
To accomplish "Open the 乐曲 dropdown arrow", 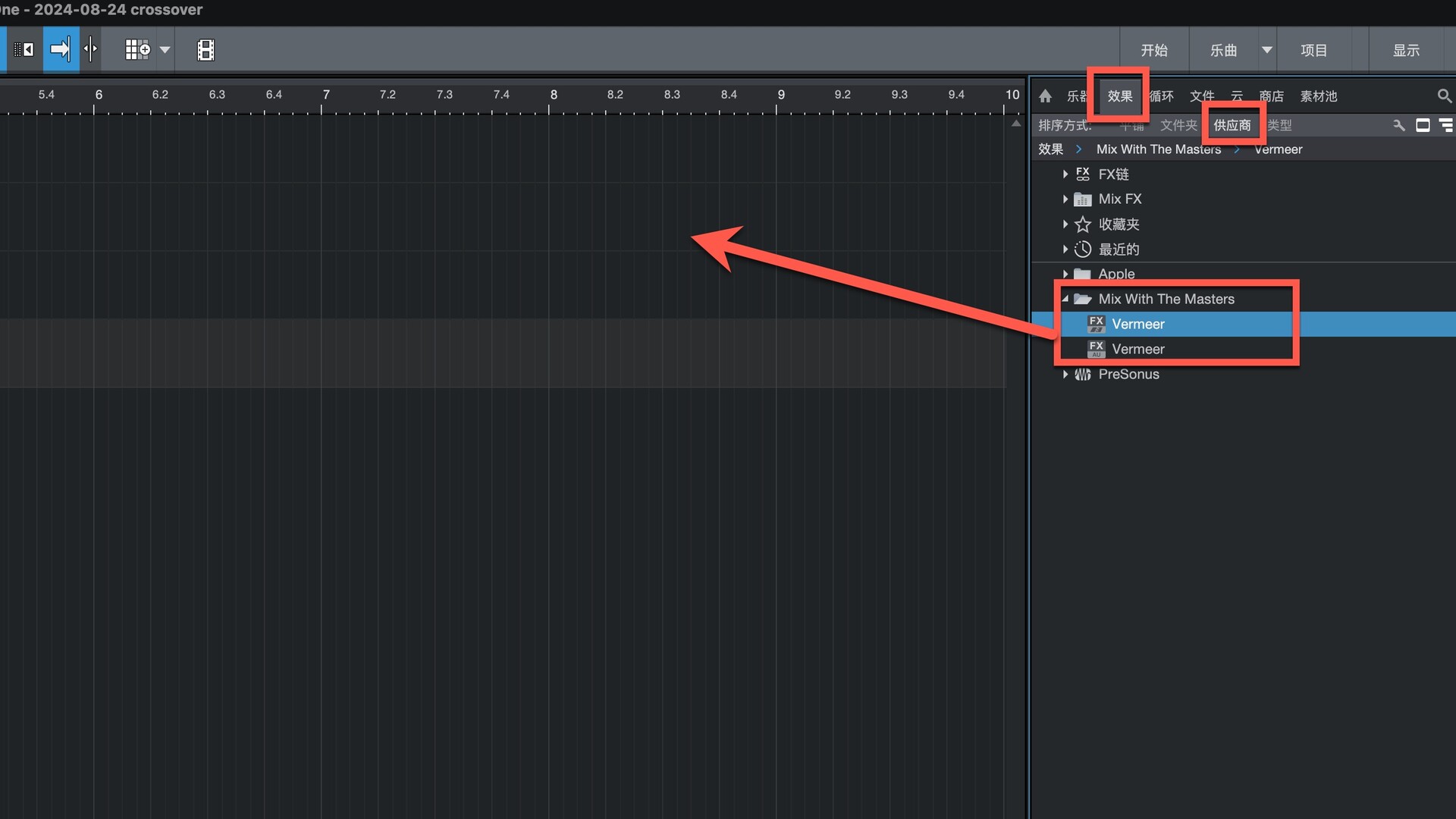I will (x=1266, y=50).
